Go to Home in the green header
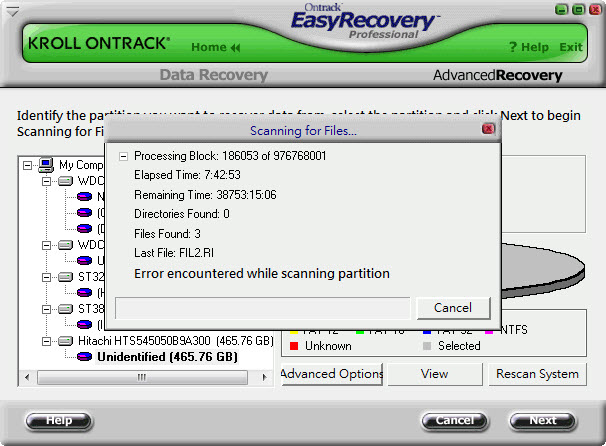This screenshot has height=446, width=606. coord(216,47)
